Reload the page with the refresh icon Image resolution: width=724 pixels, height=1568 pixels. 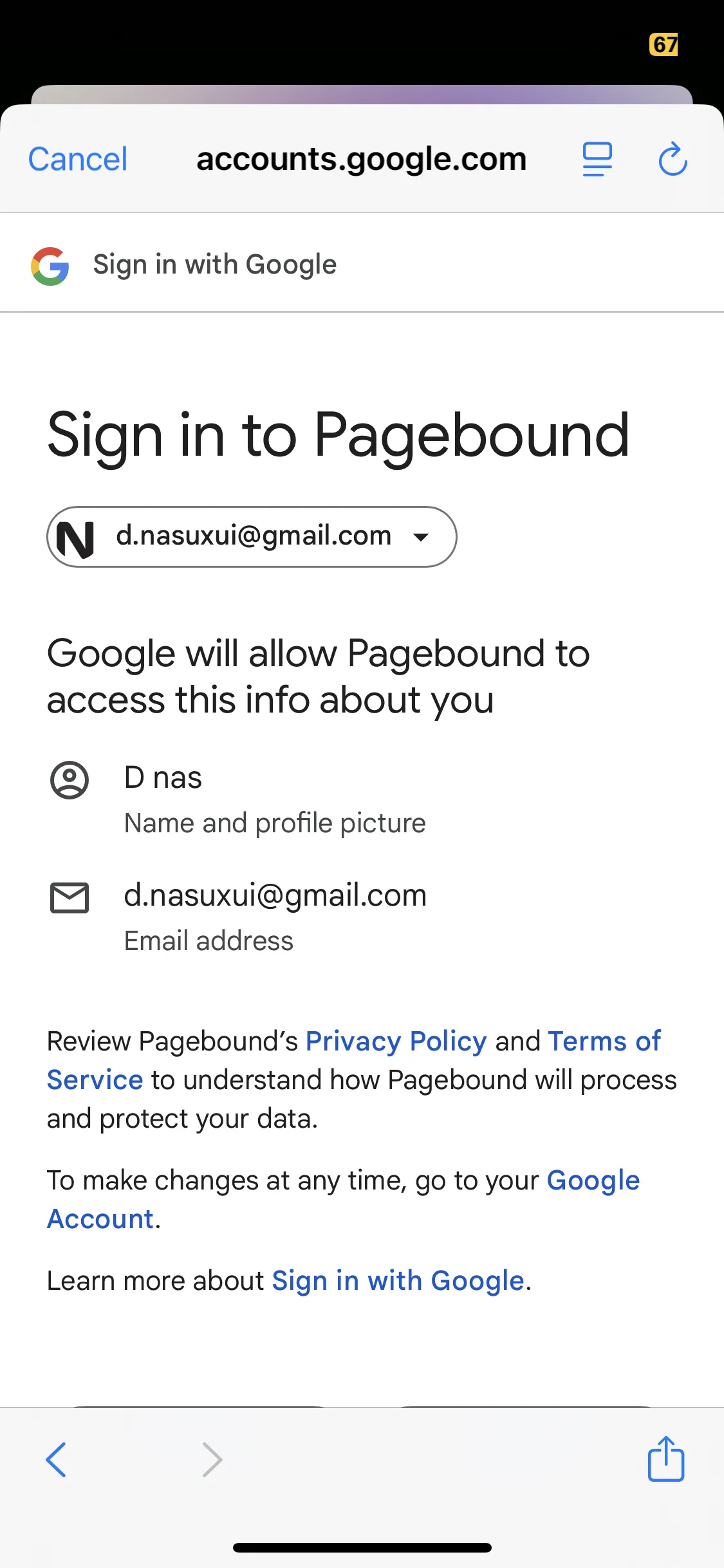673,159
